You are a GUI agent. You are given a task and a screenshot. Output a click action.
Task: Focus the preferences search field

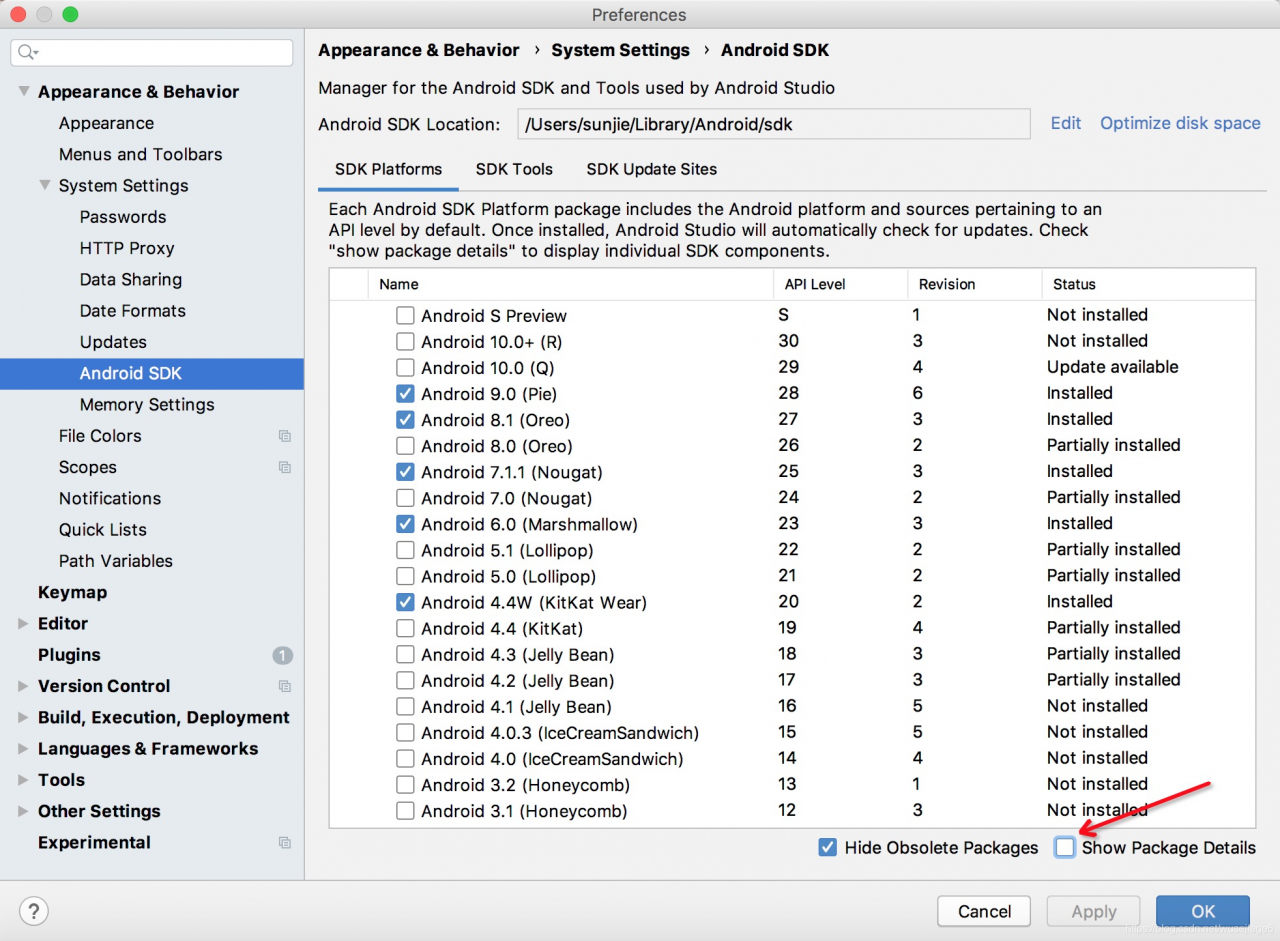152,52
